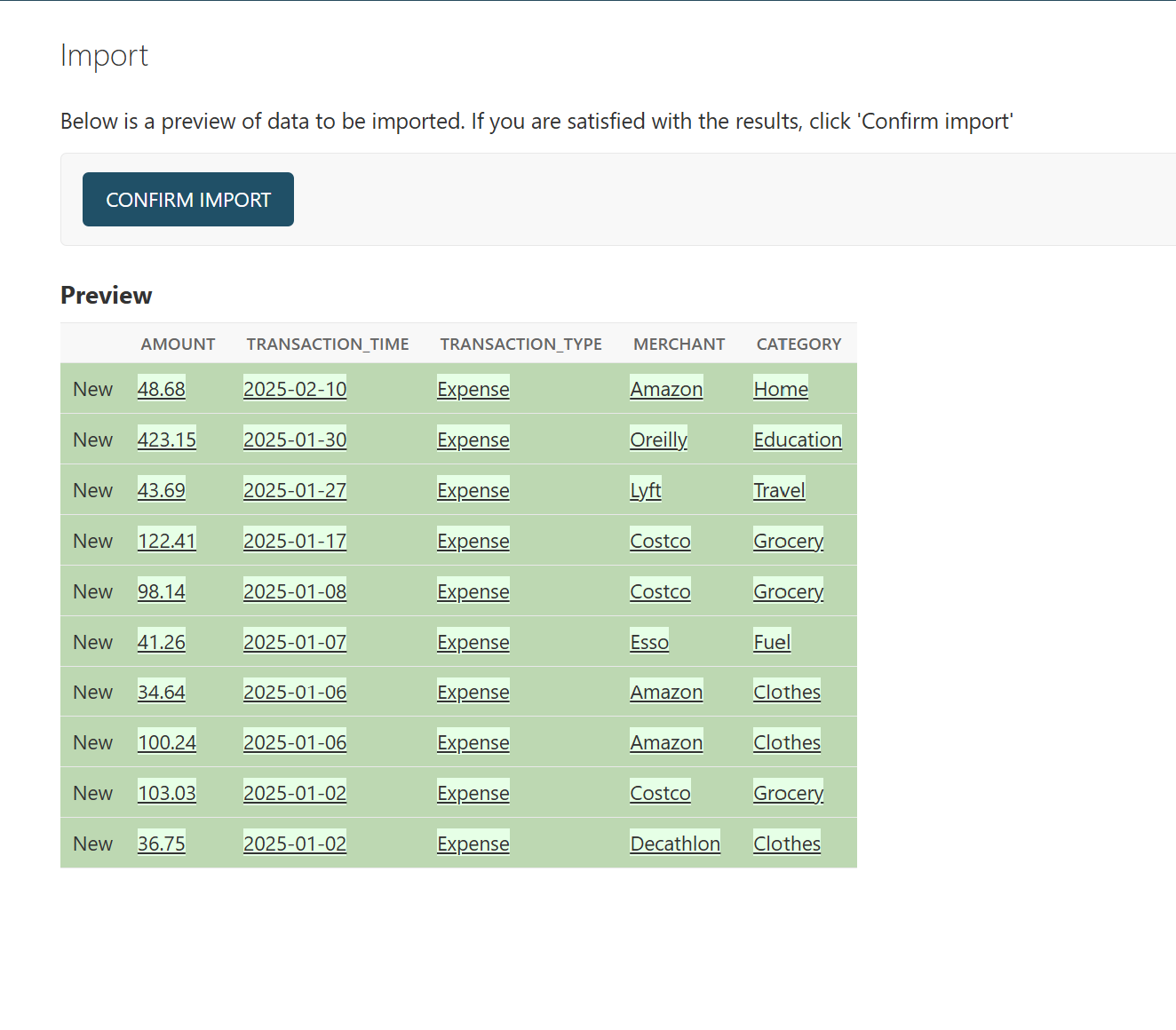Click the New status in the Esso row
This screenshot has height=1030, width=1176.
(x=92, y=642)
